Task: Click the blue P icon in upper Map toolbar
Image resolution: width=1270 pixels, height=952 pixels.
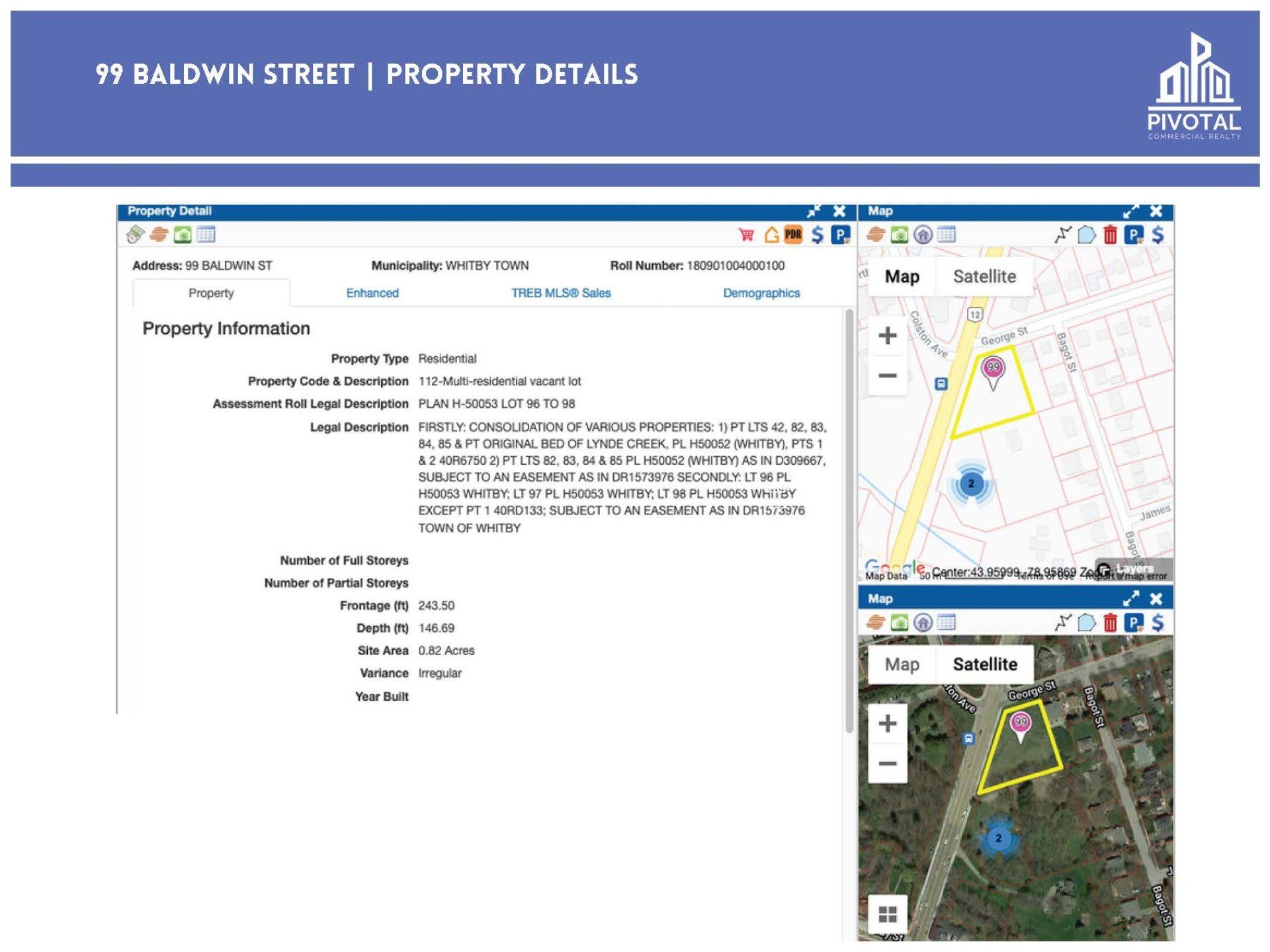Action: (1134, 235)
